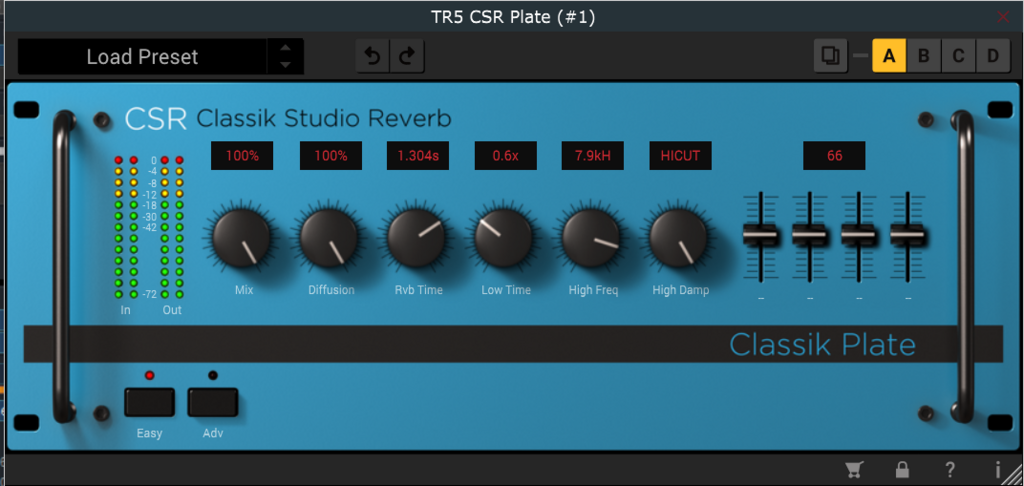Click the third fader handle
Image resolution: width=1024 pixels, height=486 pixels.
point(858,234)
